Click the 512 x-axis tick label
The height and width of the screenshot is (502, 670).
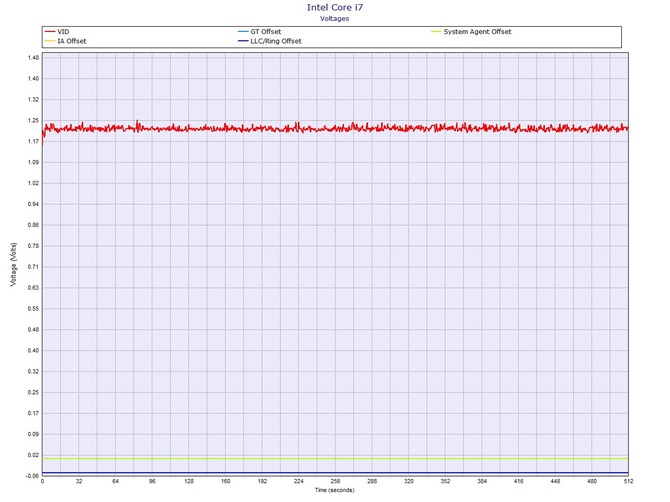(628, 481)
